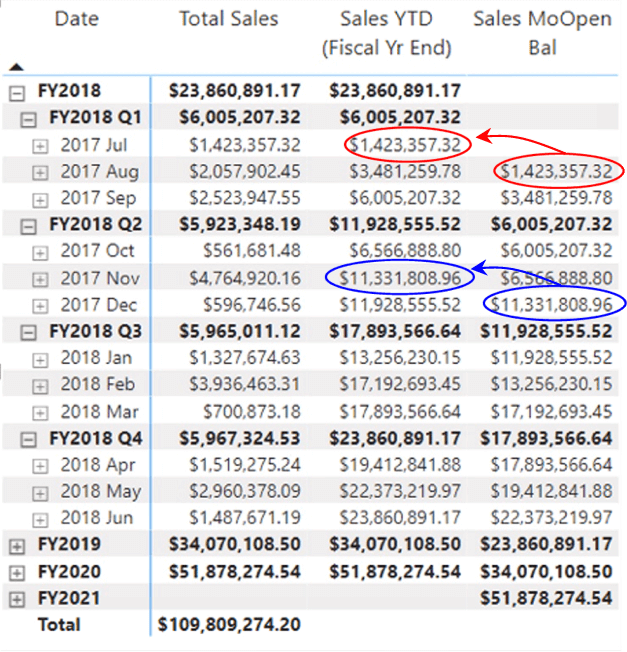Click the 2017 Dec opening balance cell

pos(552,304)
